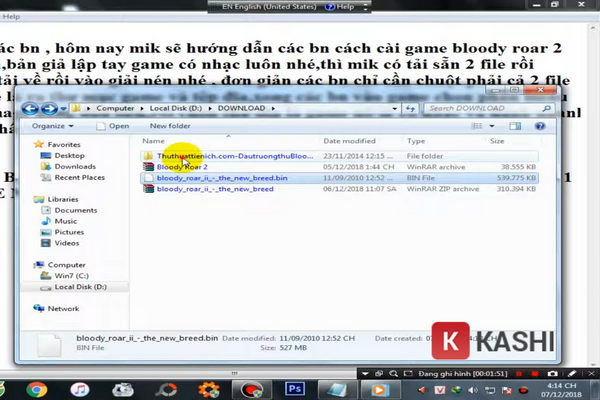Screen dimensions: 600x400
Task: Select Local Disk (D:) in the breadcrumb
Action: (x=176, y=108)
